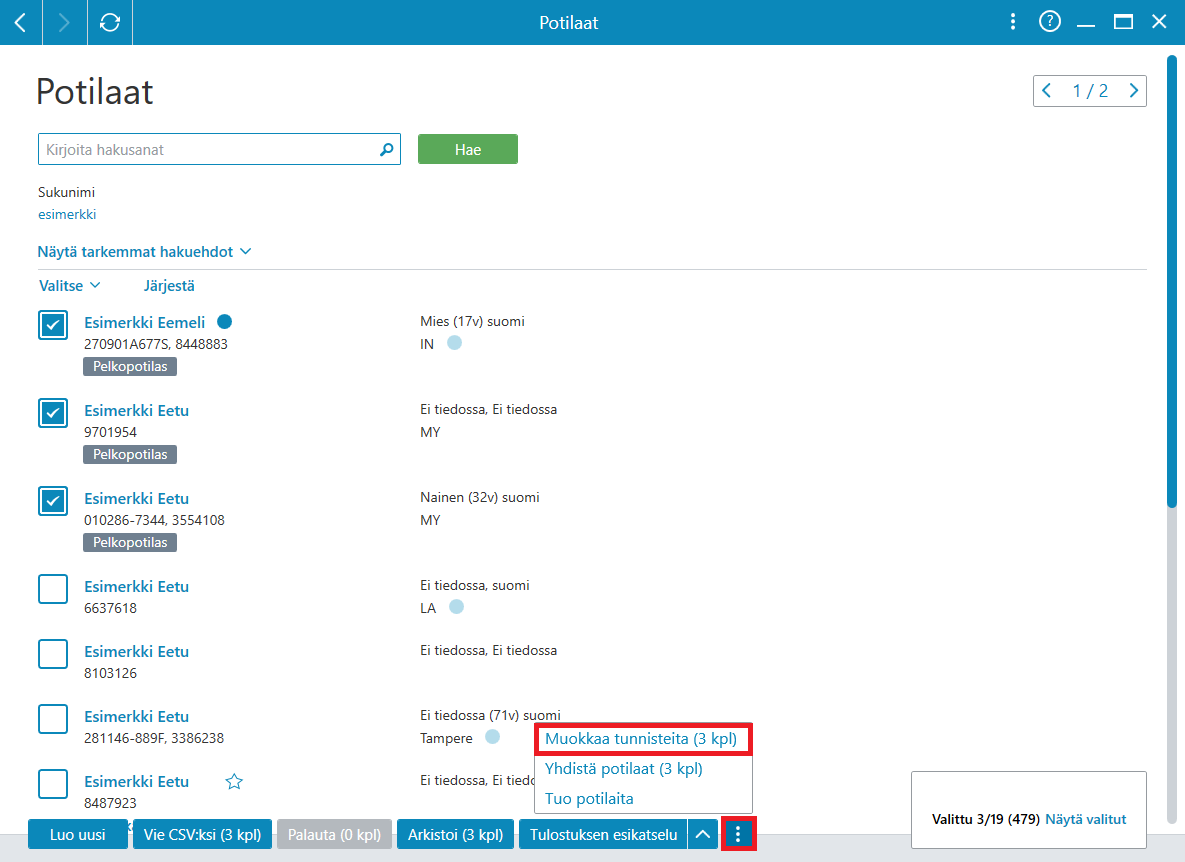1185x862 pixels.
Task: Open the help question mark icon
Action: (x=1050, y=22)
